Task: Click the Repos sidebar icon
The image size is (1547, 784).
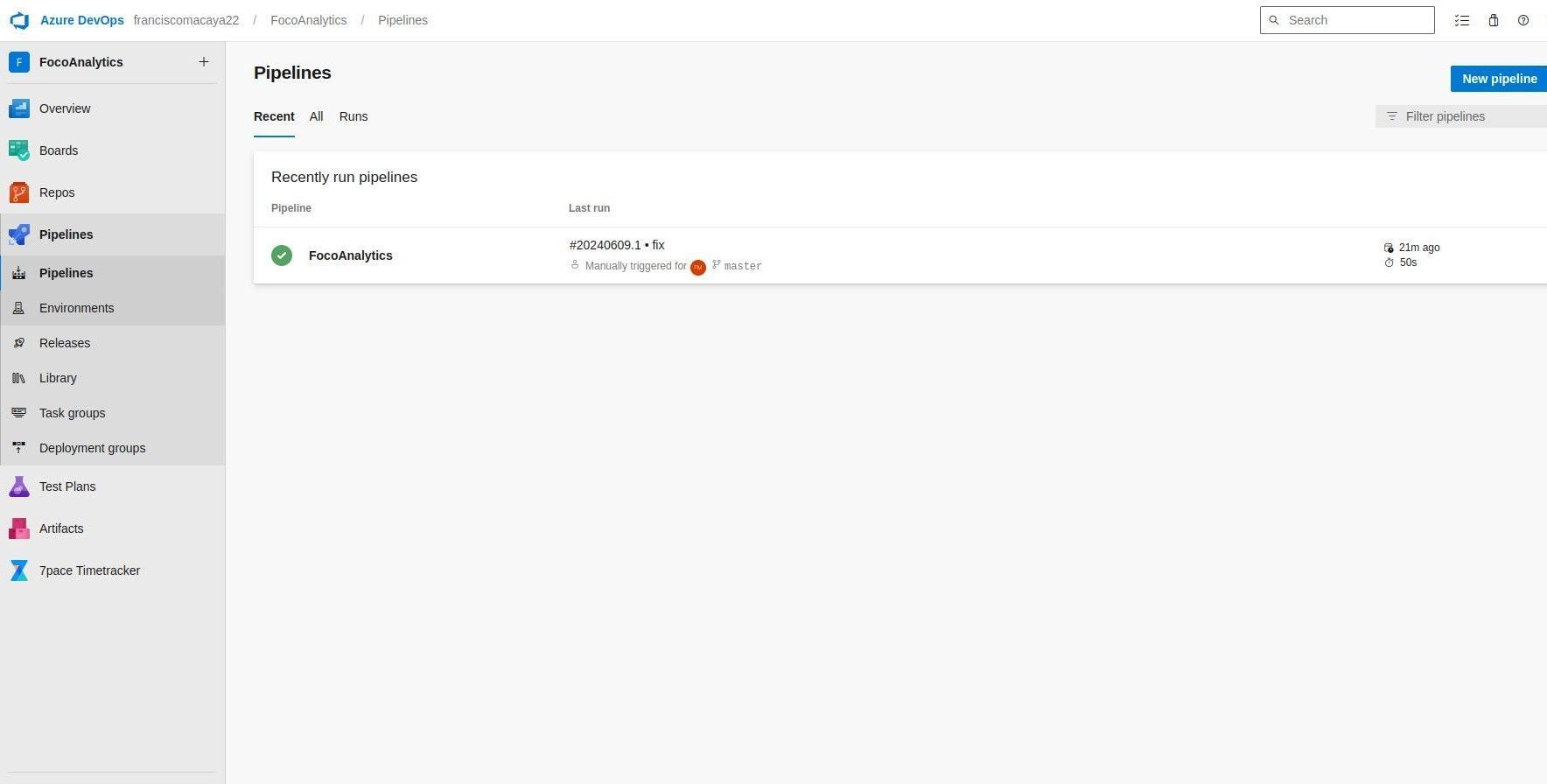Action: click(x=19, y=192)
